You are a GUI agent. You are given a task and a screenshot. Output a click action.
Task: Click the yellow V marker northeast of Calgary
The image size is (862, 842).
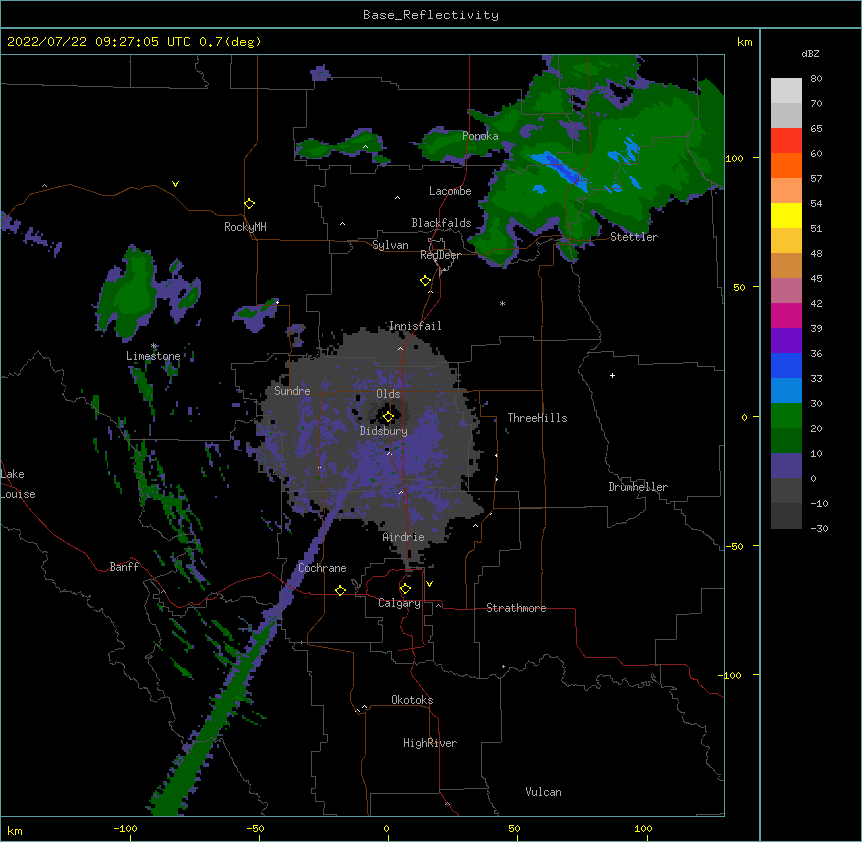[x=429, y=584]
